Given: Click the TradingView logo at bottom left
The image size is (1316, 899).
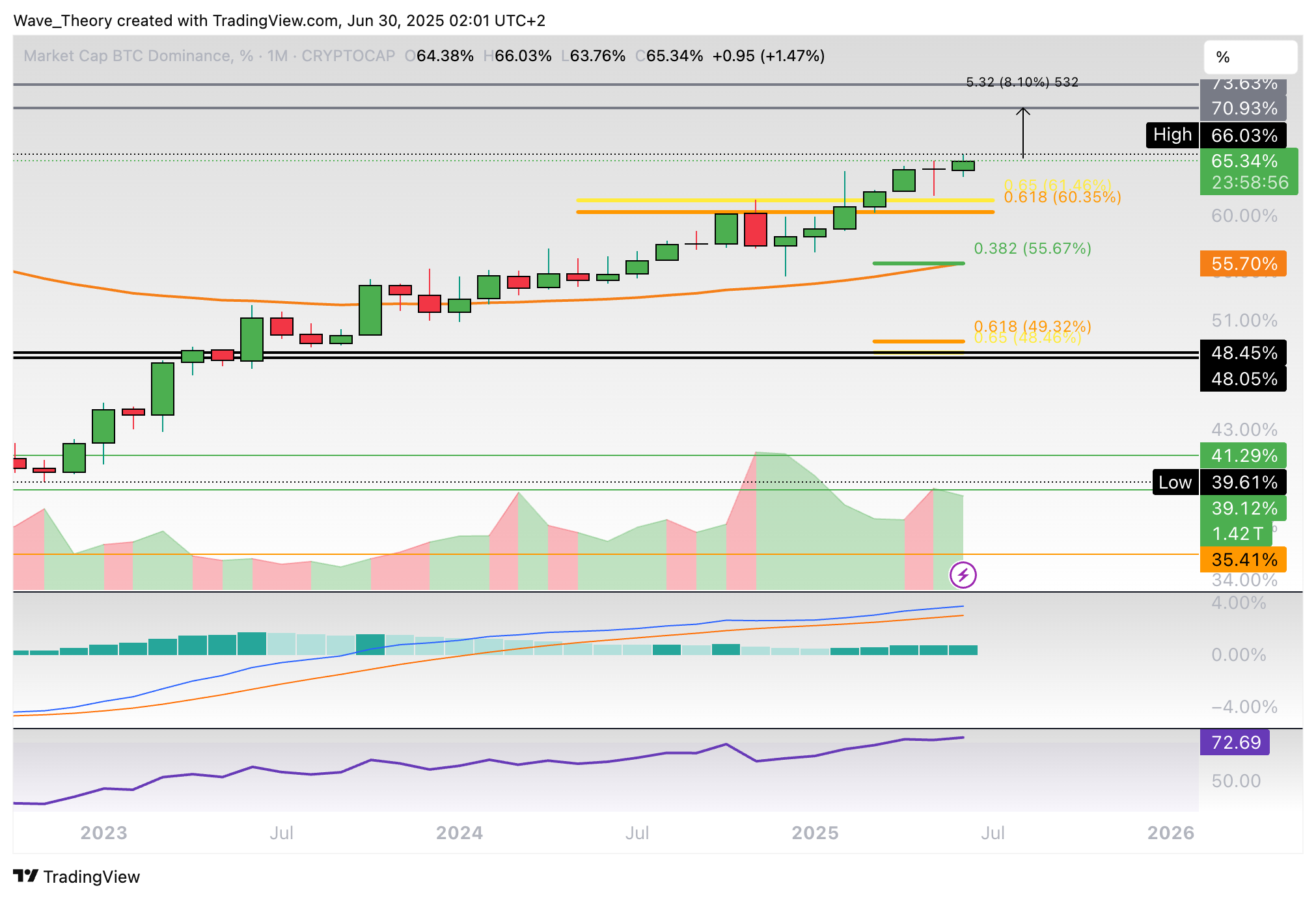Looking at the screenshot, I should click(x=77, y=876).
